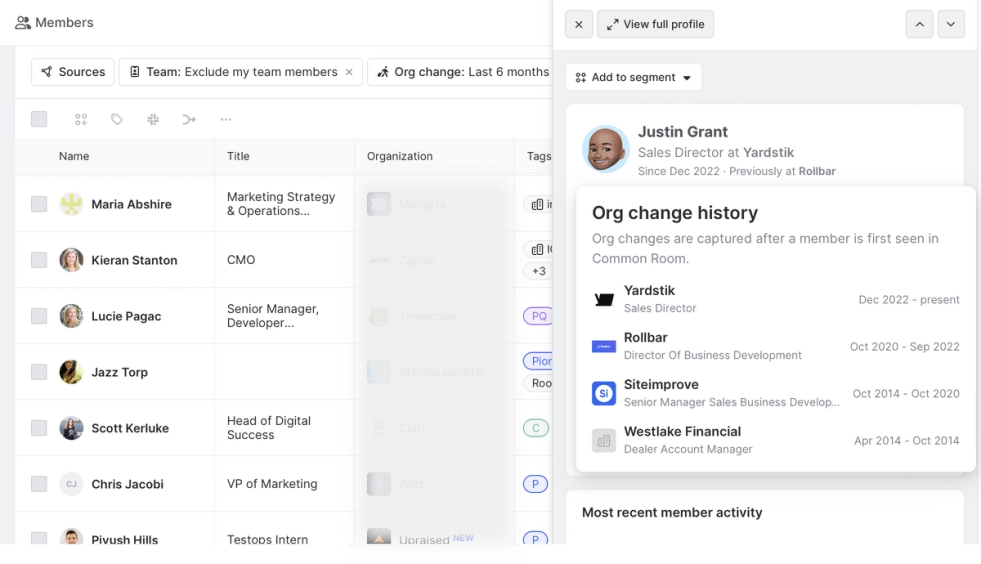The height and width of the screenshot is (564, 981).
Task: Click the 'CMO' title cell
Action: [241, 260]
